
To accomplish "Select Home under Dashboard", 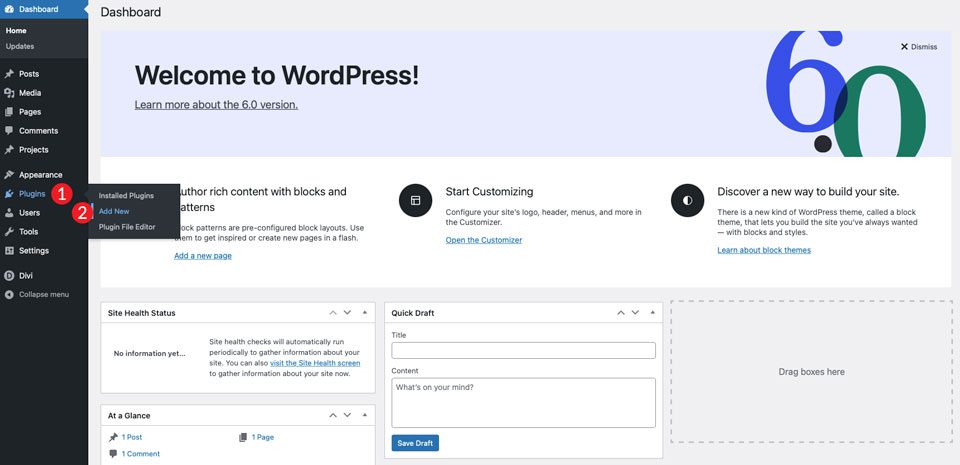I will click(16, 31).
